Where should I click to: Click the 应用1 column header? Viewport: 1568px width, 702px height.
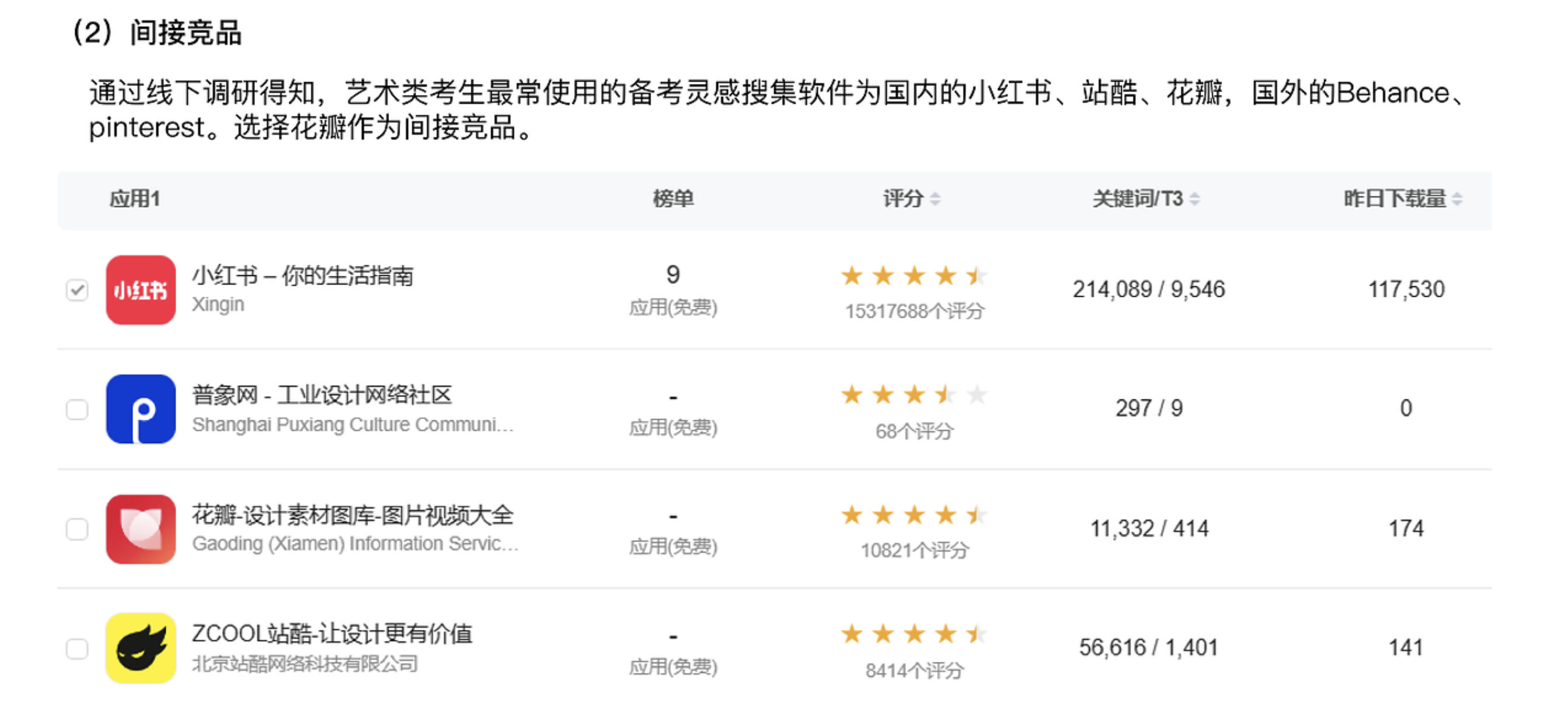coord(135,199)
